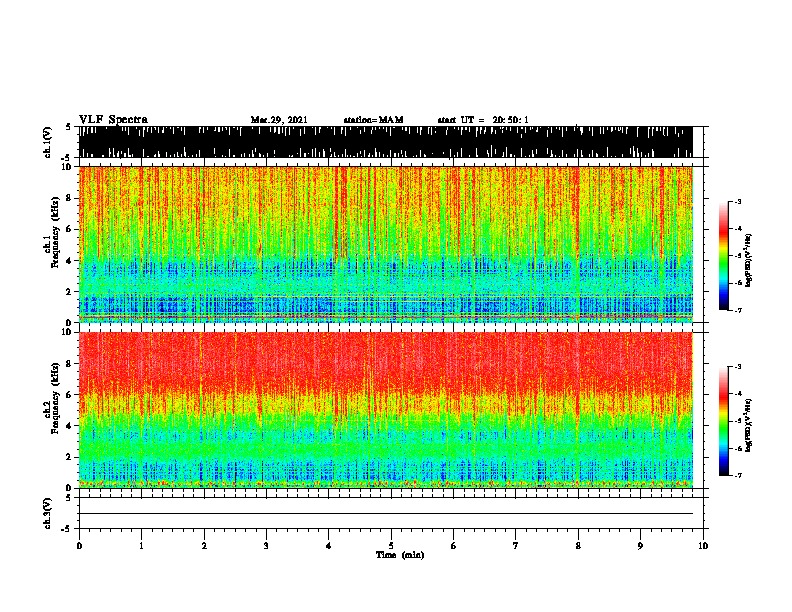Click the ch.2 color bar log PSD unit label

click(749, 425)
